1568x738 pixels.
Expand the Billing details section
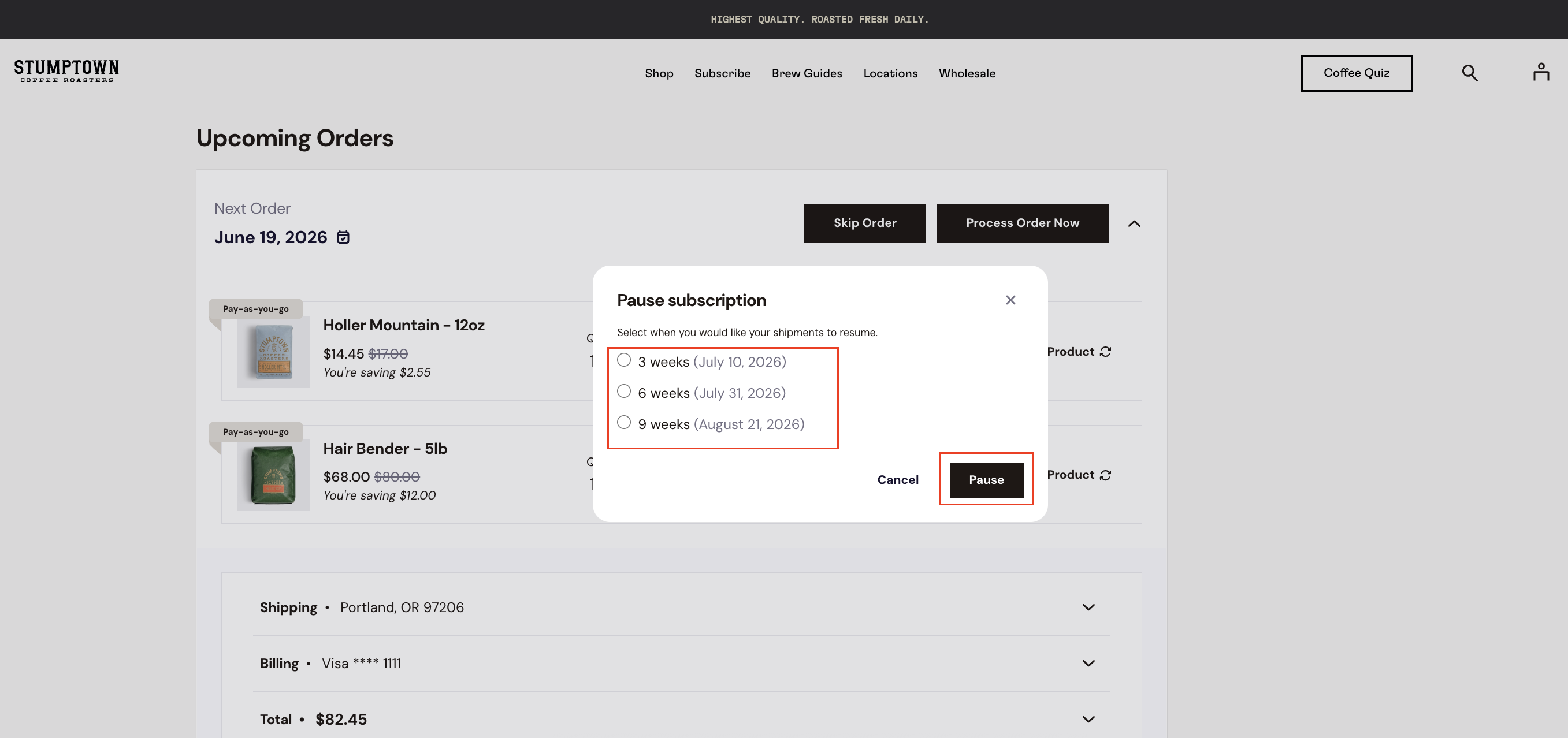(x=1088, y=663)
